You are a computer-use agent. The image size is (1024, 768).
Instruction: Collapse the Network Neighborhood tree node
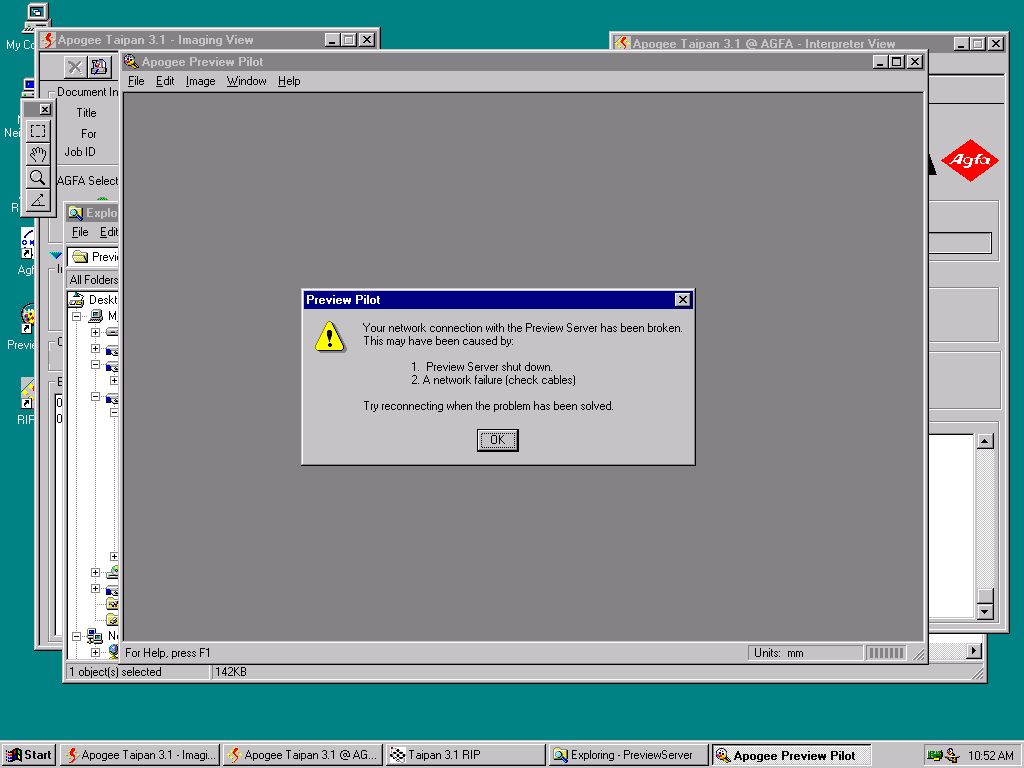[76, 635]
